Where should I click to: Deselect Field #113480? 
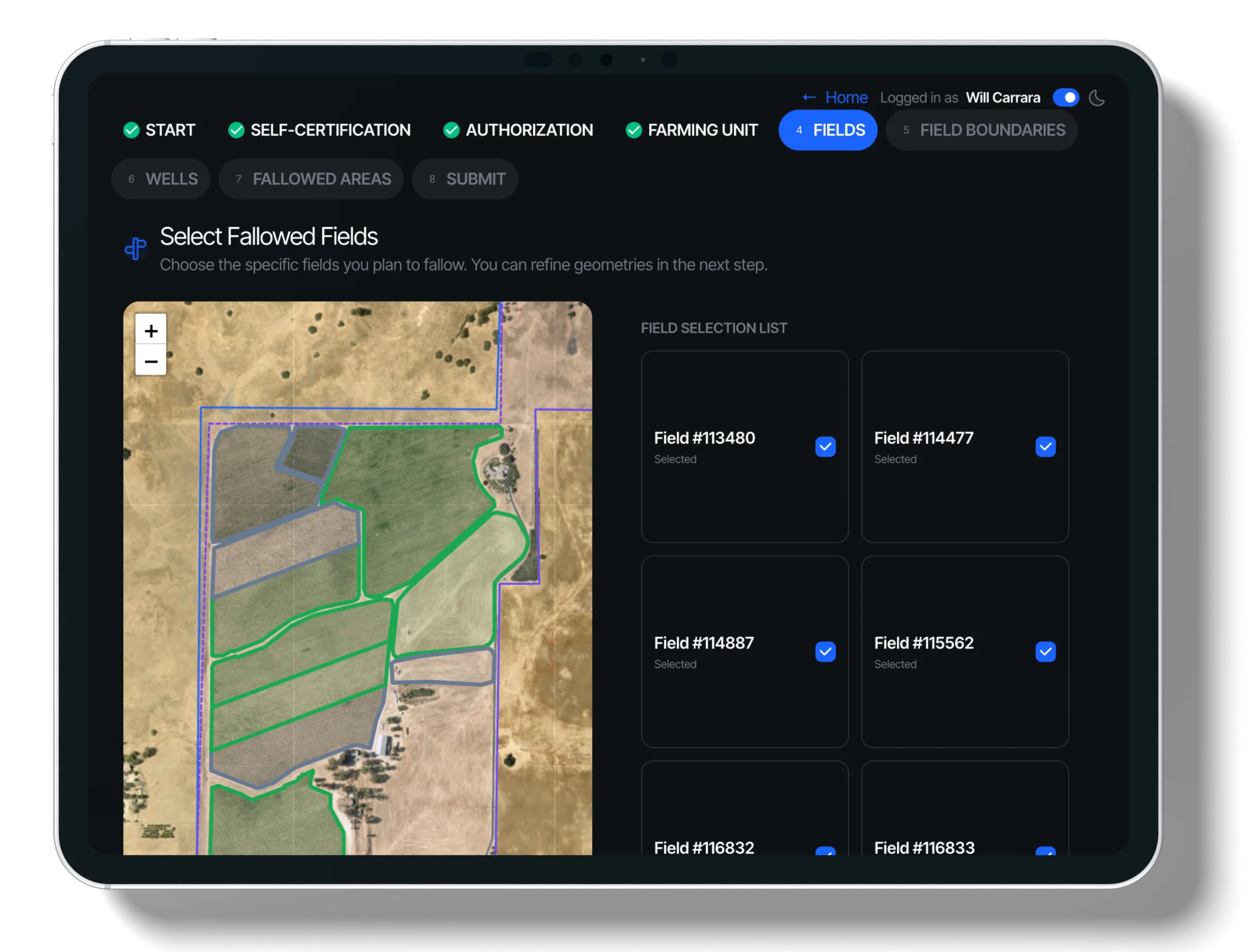tap(826, 446)
